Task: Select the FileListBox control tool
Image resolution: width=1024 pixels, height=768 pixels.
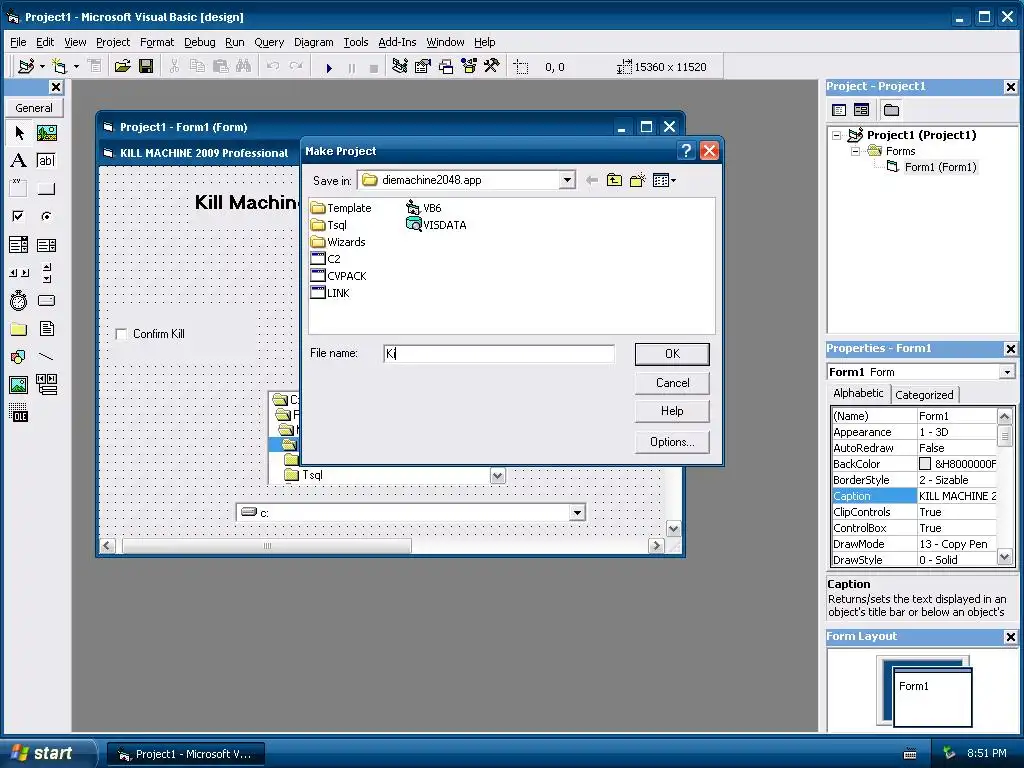Action: 46,328
